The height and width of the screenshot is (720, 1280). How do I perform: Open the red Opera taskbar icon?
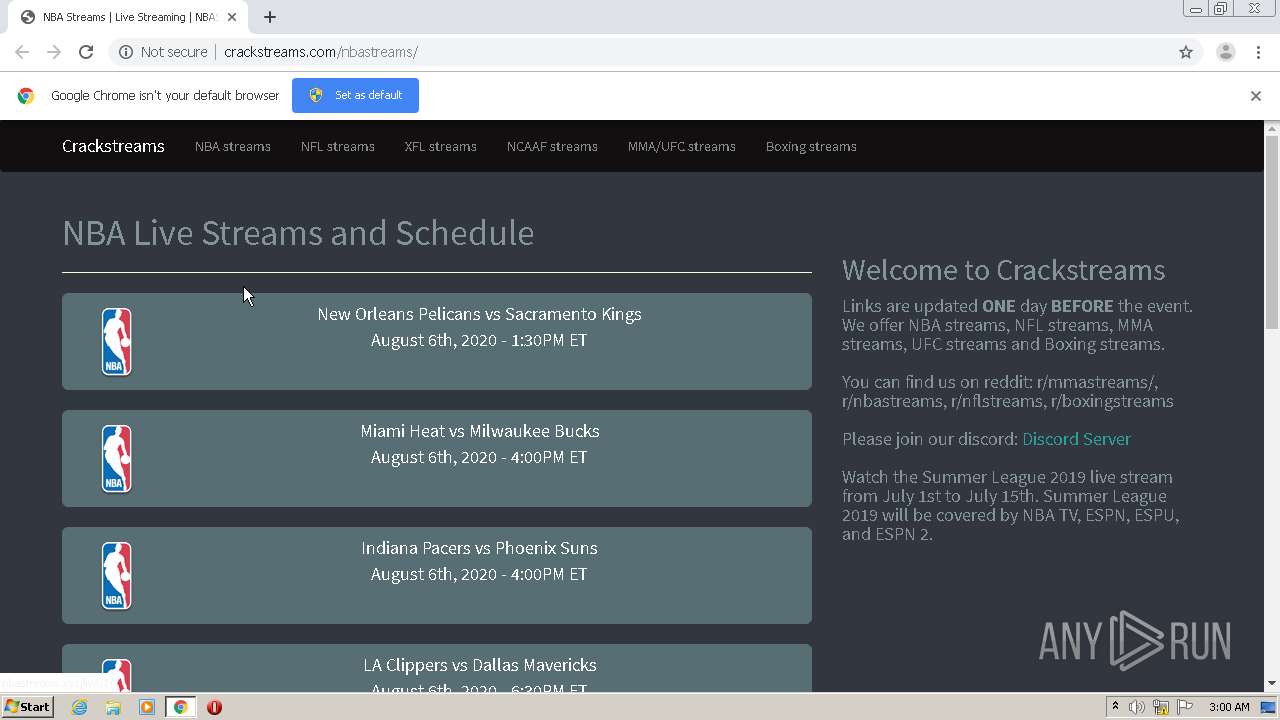click(214, 707)
